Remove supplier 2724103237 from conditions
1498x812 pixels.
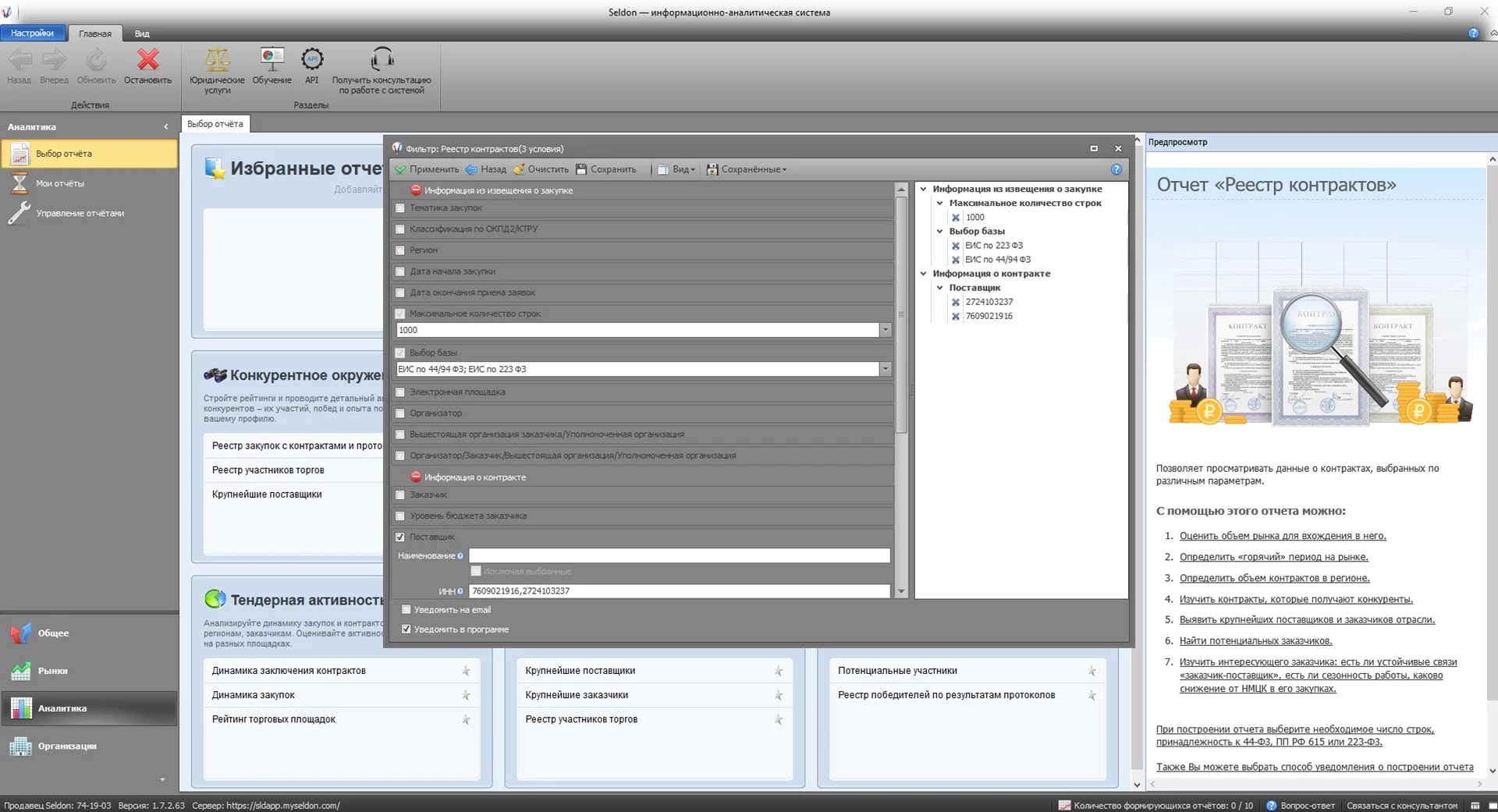click(x=956, y=302)
